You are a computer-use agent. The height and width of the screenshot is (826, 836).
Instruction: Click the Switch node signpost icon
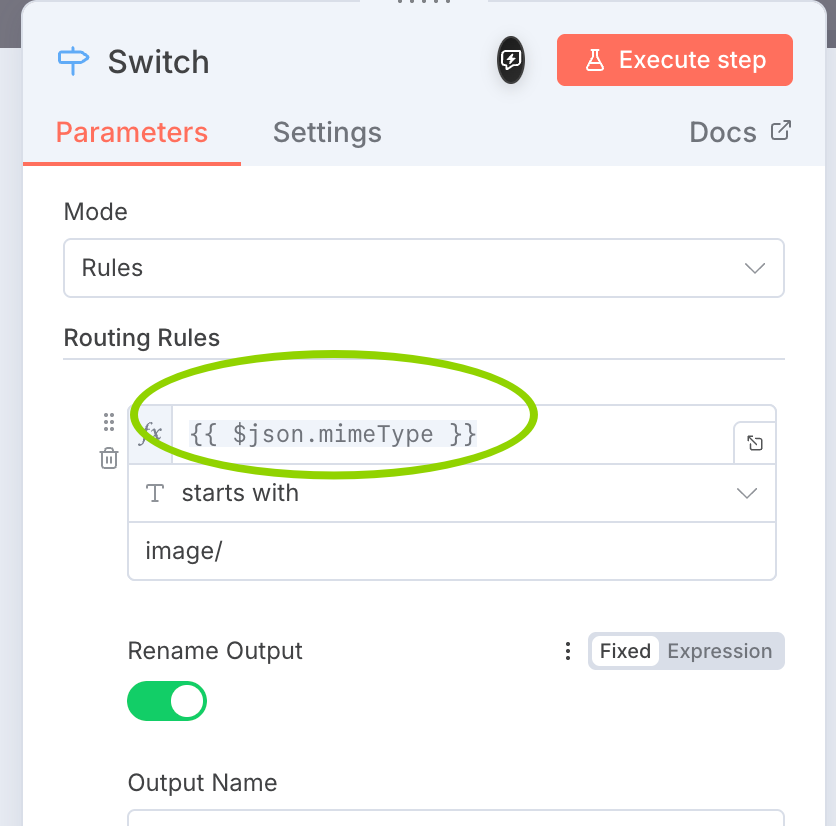[73, 62]
